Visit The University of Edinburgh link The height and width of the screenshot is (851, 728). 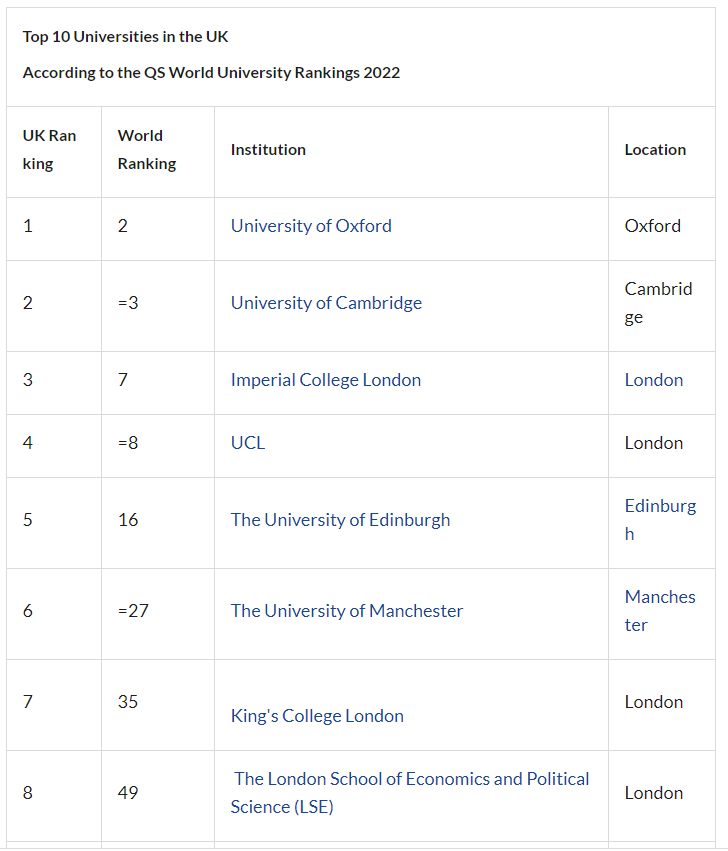(x=340, y=520)
